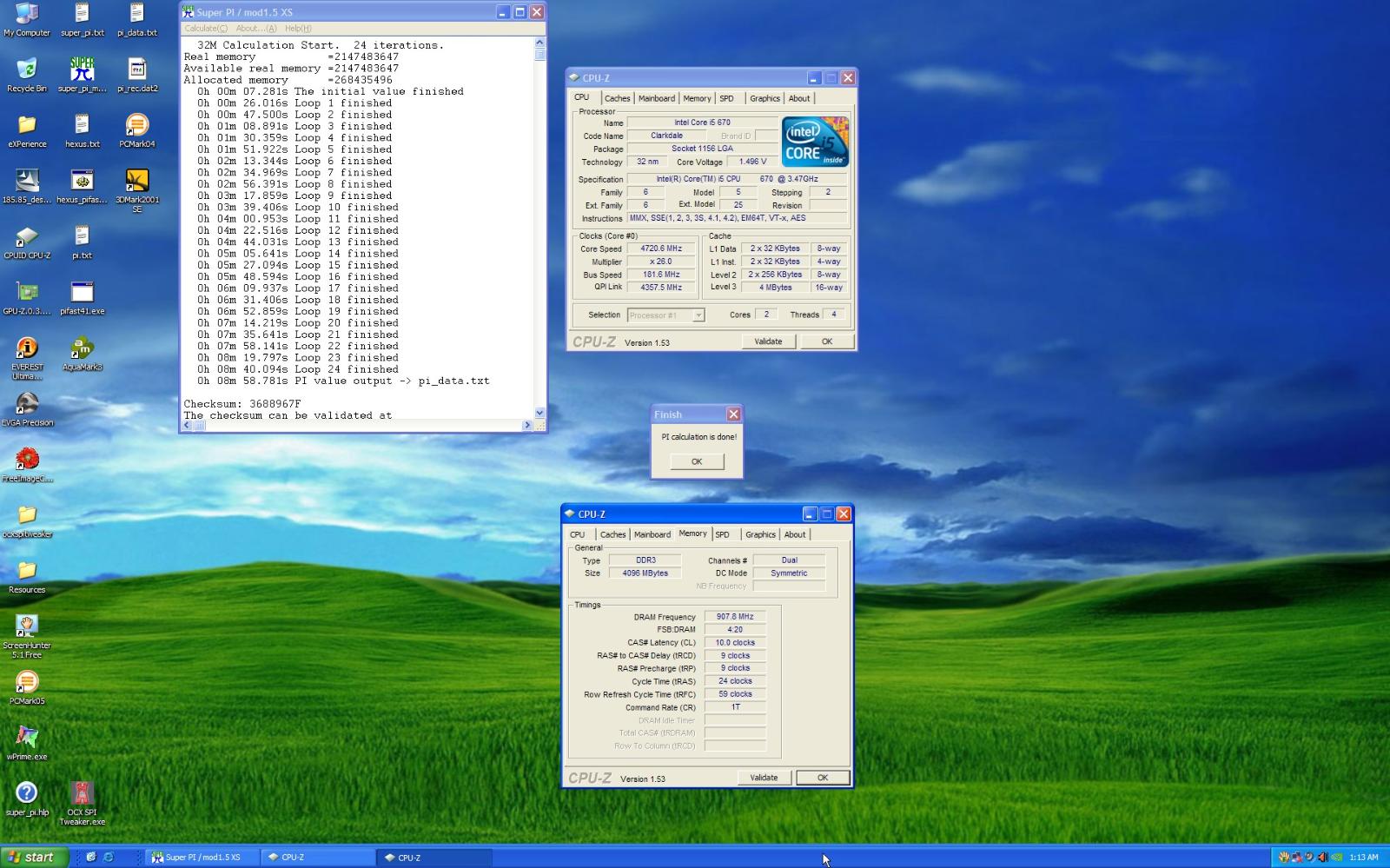Open ocxspitweaker folder on desktop
The width and height of the screenshot is (1390, 868).
click(27, 520)
